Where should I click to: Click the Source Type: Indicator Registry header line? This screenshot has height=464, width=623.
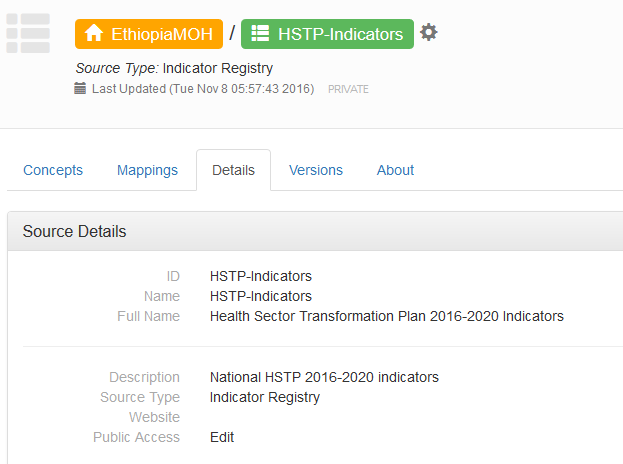174,68
